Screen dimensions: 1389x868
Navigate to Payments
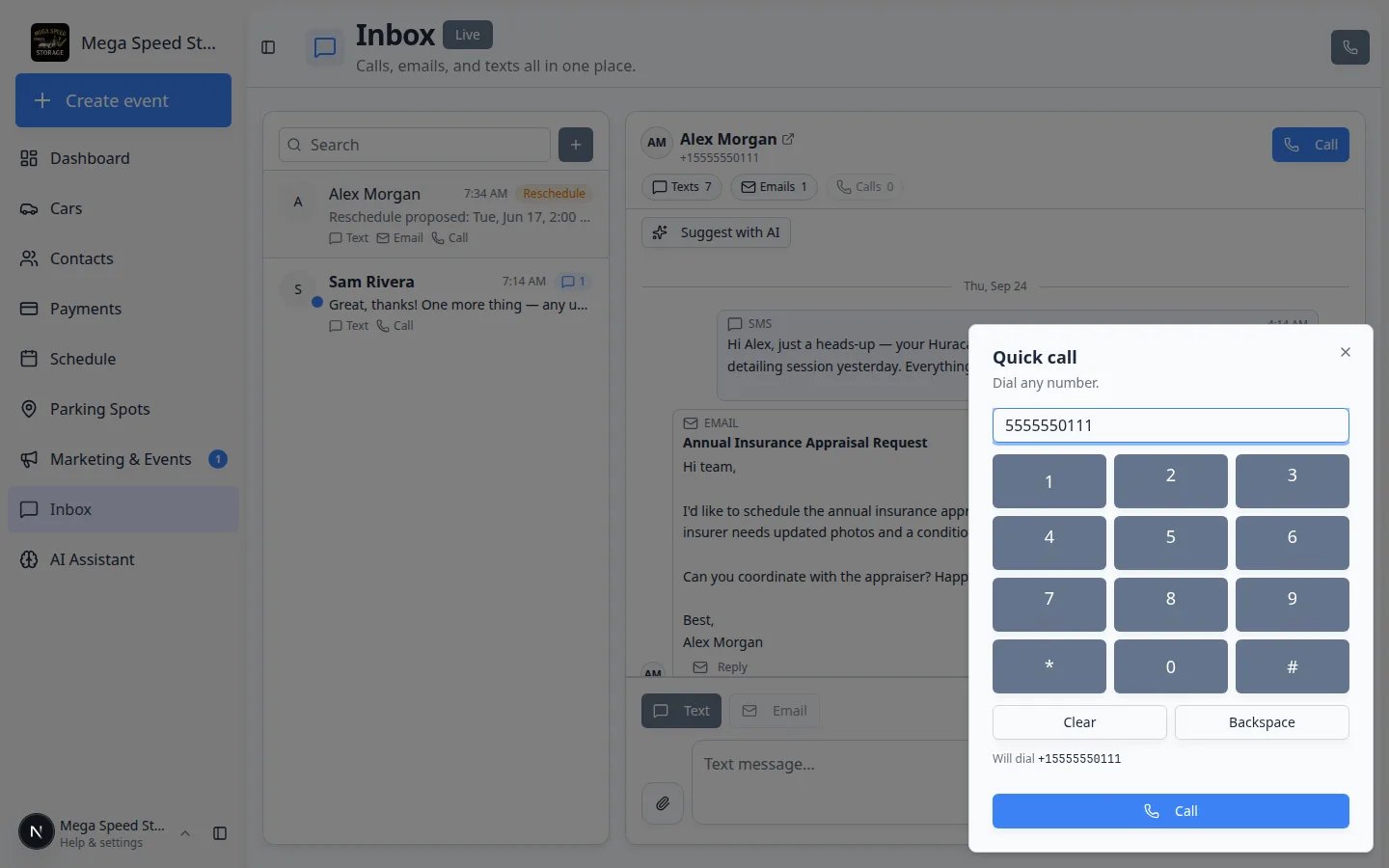click(123, 309)
